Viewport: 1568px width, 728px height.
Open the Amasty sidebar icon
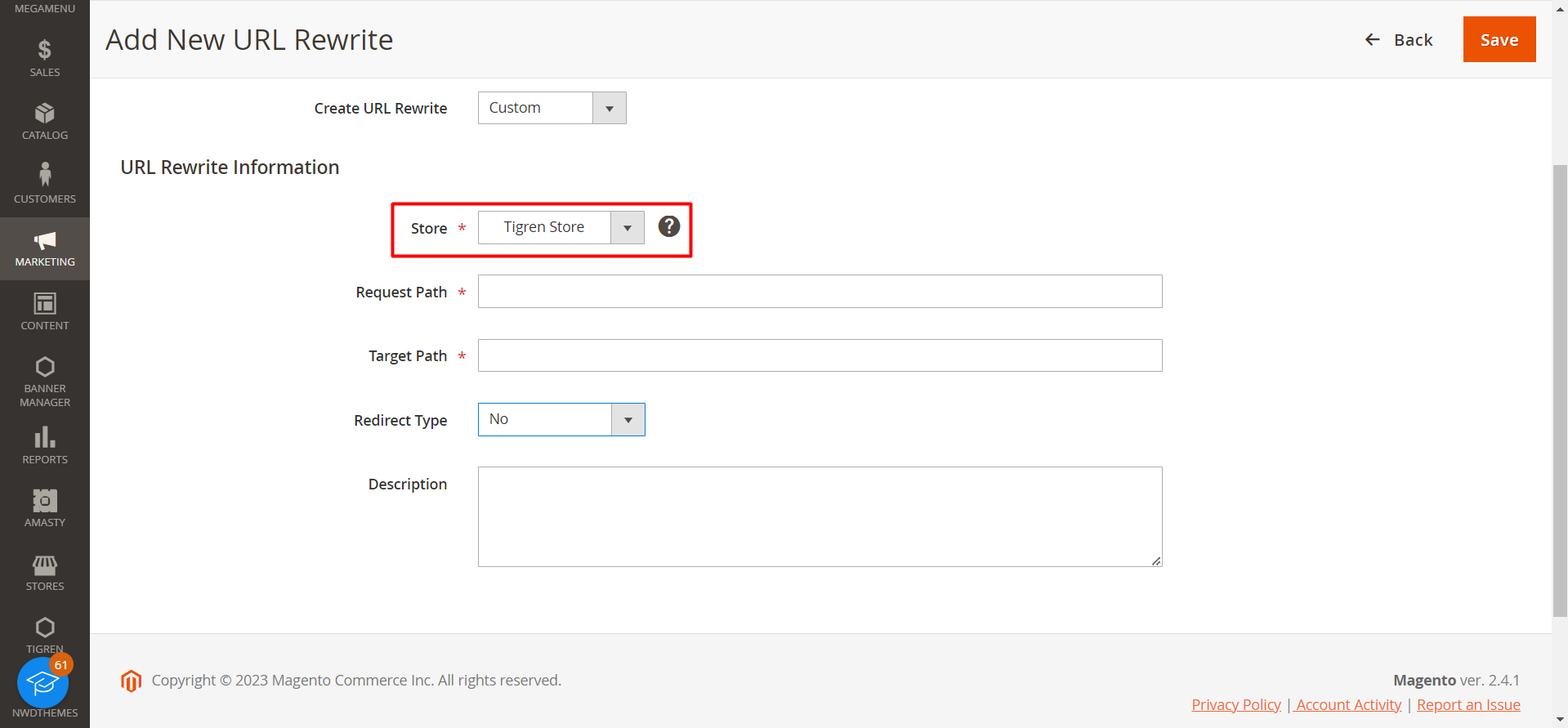point(45,501)
